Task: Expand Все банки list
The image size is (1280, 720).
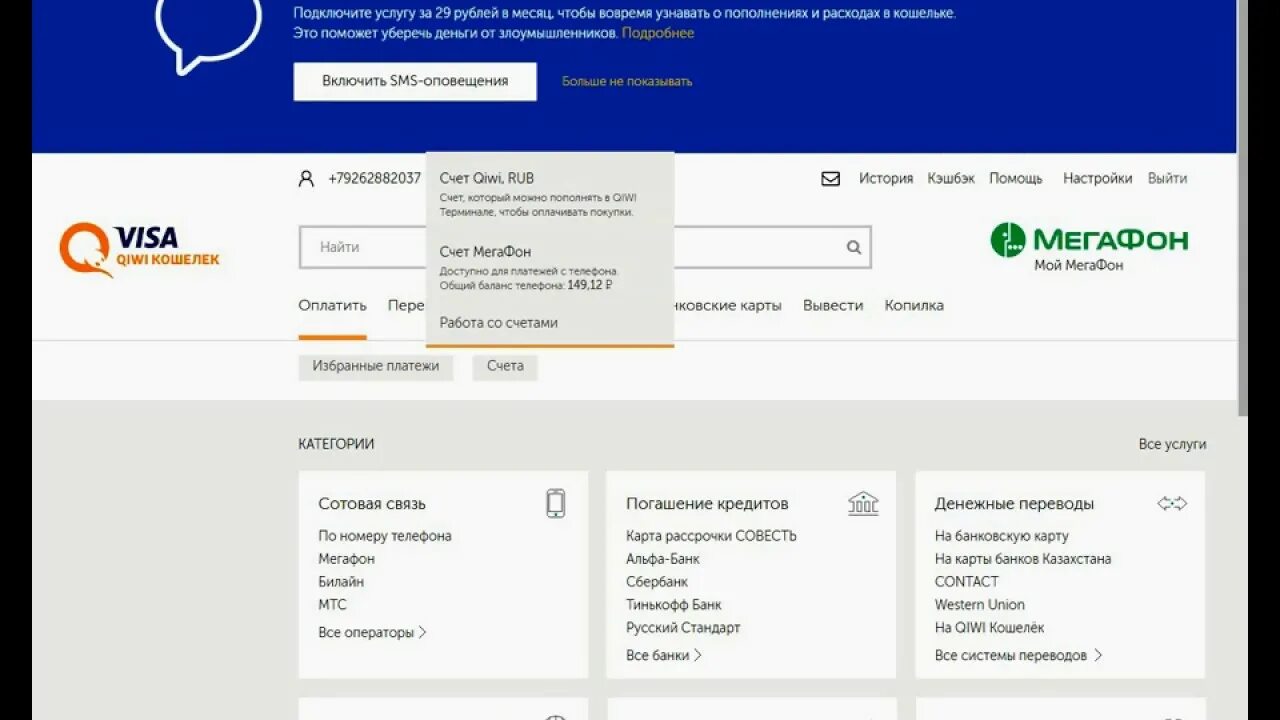Action: 664,655
